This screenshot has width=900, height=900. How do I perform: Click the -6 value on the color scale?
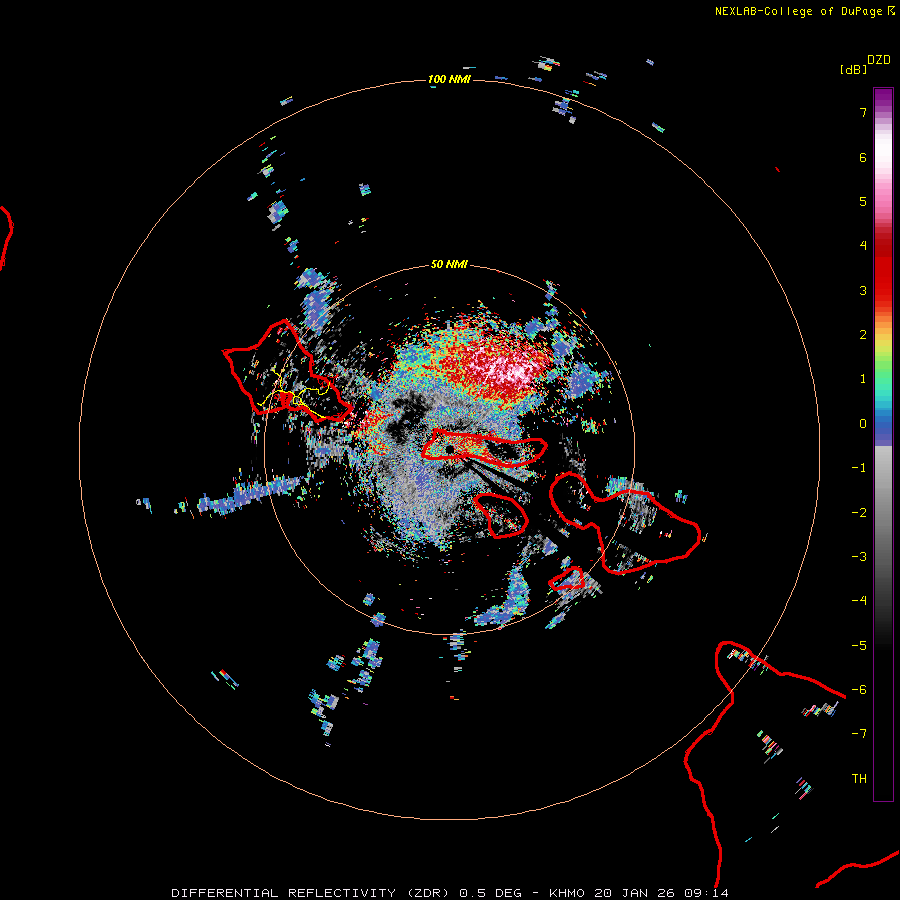(859, 690)
